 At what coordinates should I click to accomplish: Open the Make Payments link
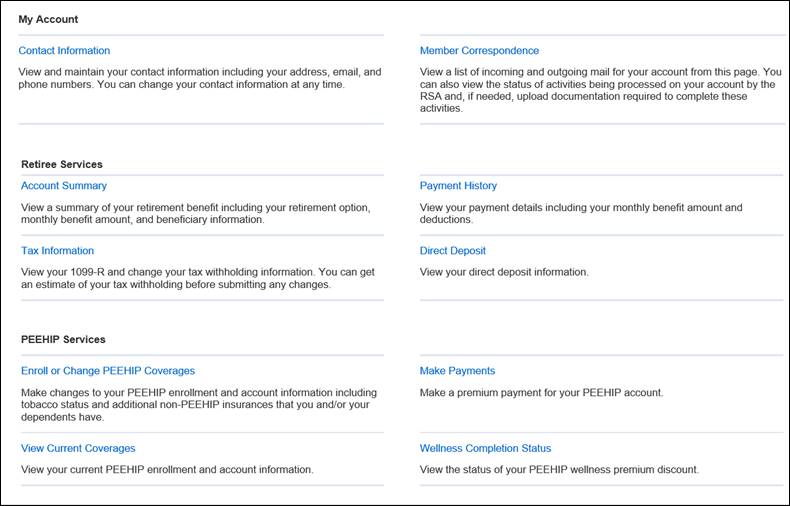pyautogui.click(x=457, y=370)
